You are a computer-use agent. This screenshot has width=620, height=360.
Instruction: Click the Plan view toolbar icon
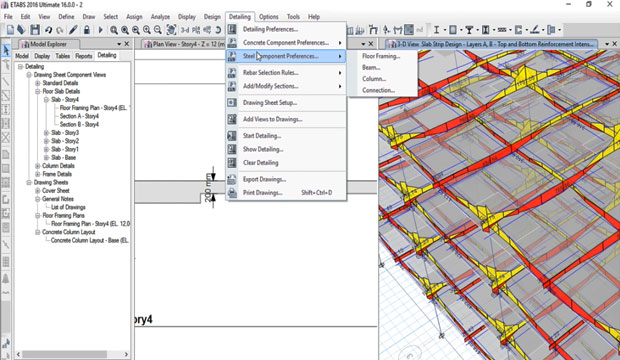[x=196, y=30]
